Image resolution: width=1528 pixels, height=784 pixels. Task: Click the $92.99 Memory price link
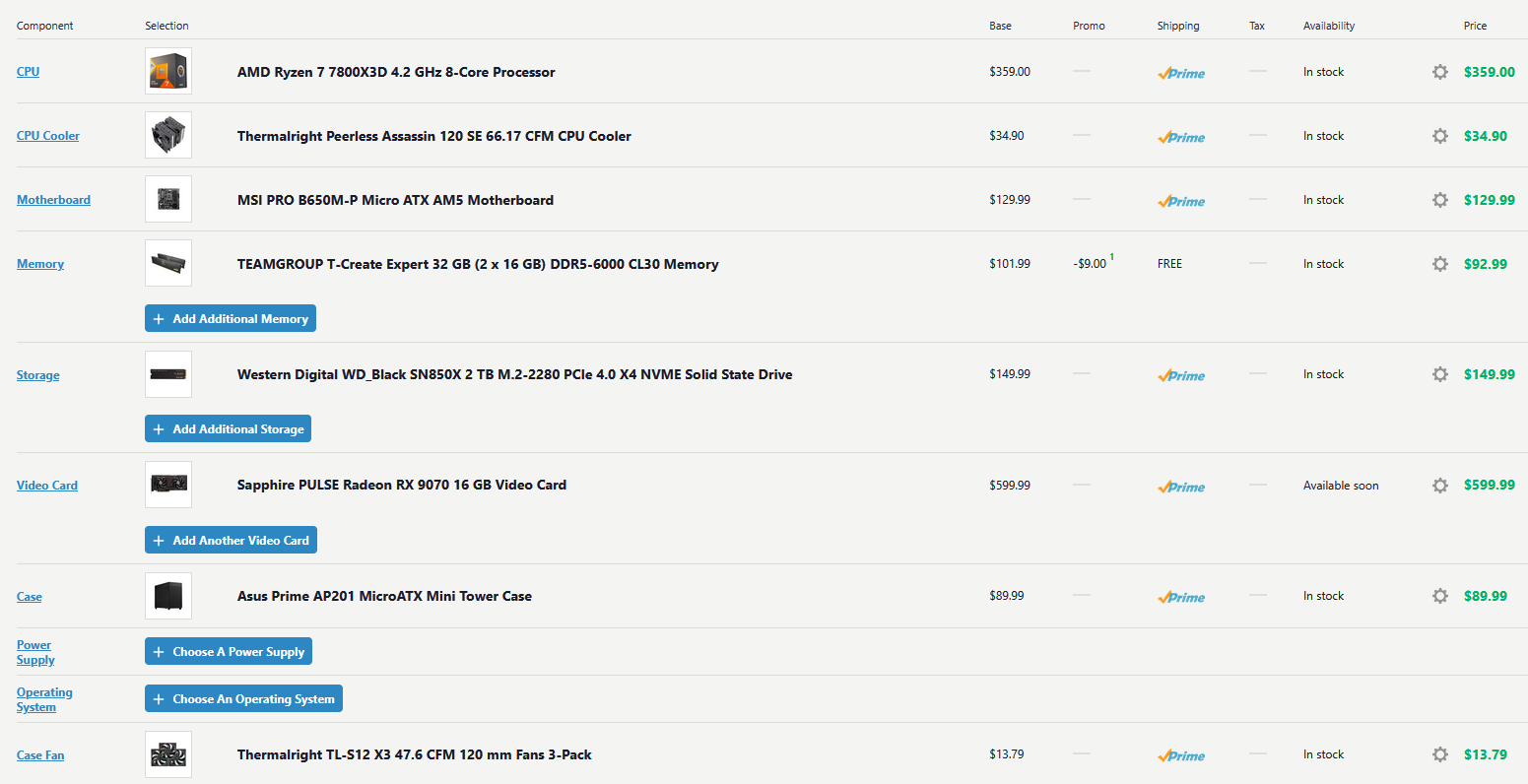1486,264
